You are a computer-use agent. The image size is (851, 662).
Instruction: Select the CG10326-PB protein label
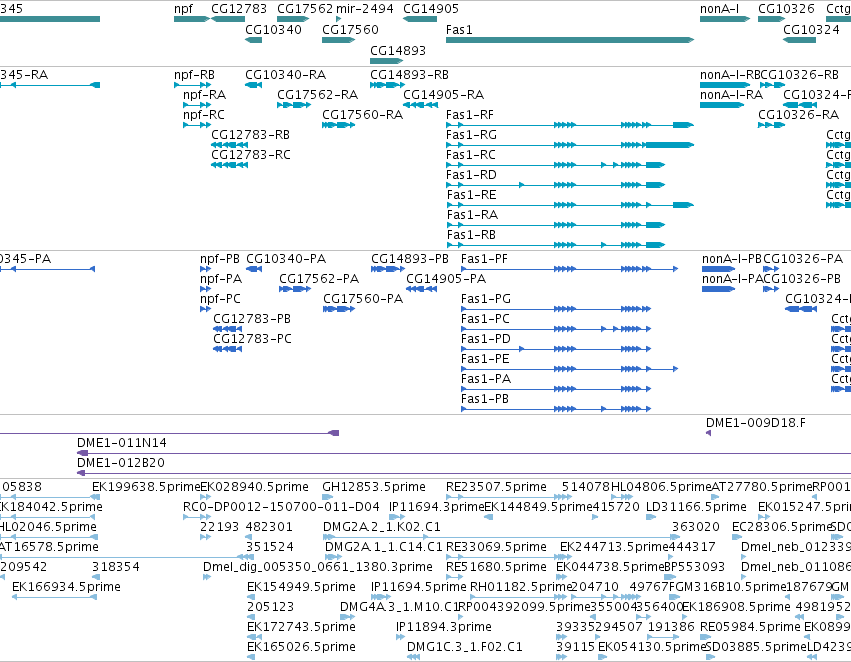tap(802, 279)
